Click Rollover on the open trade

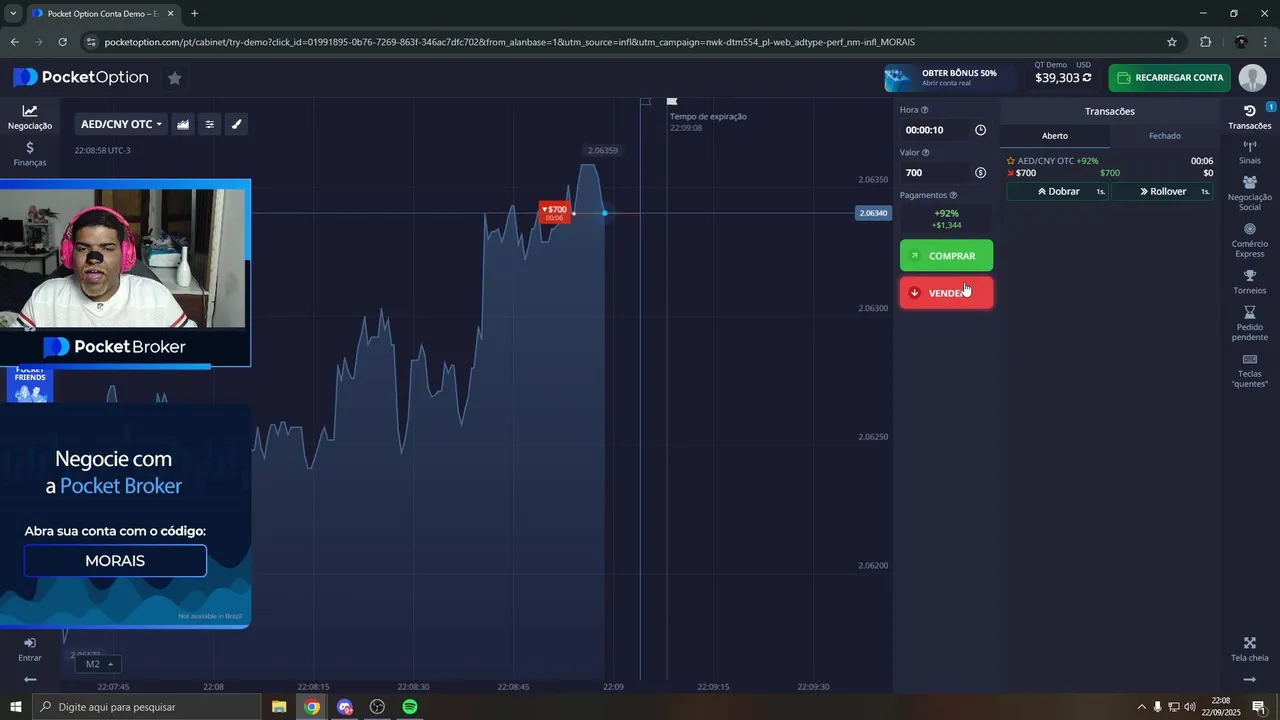1163,191
